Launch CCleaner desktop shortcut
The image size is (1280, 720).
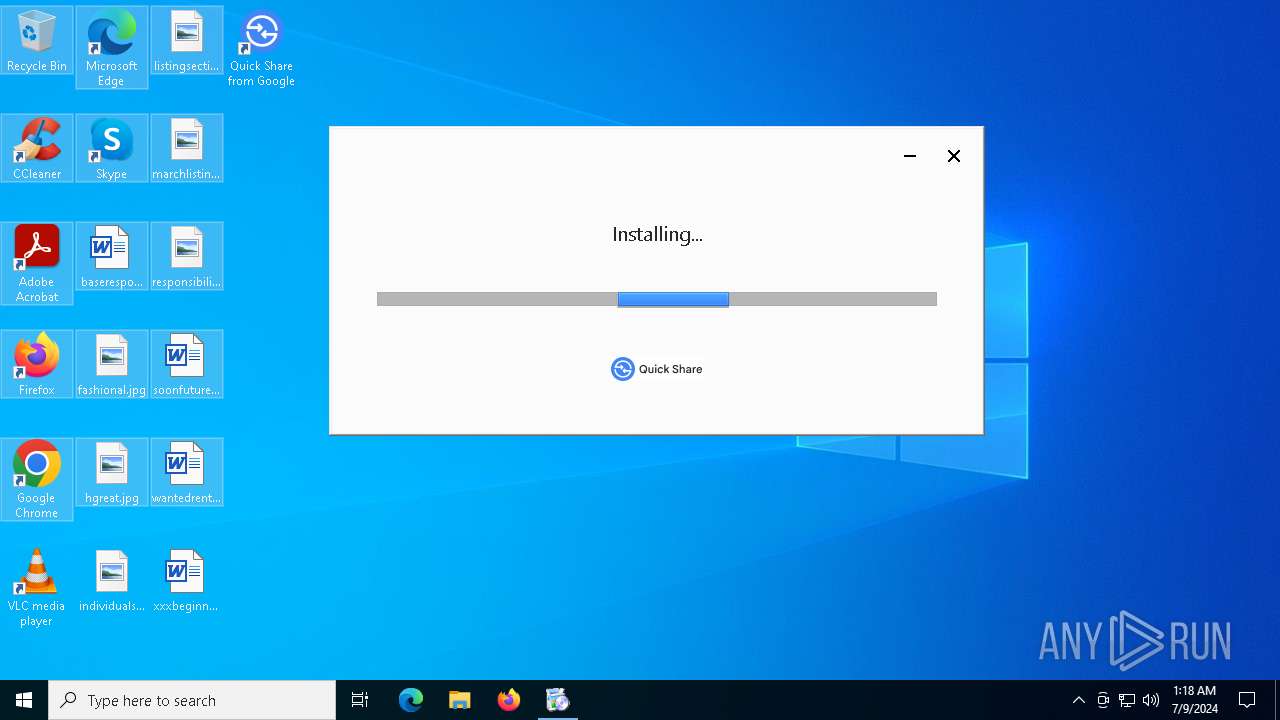click(37, 148)
